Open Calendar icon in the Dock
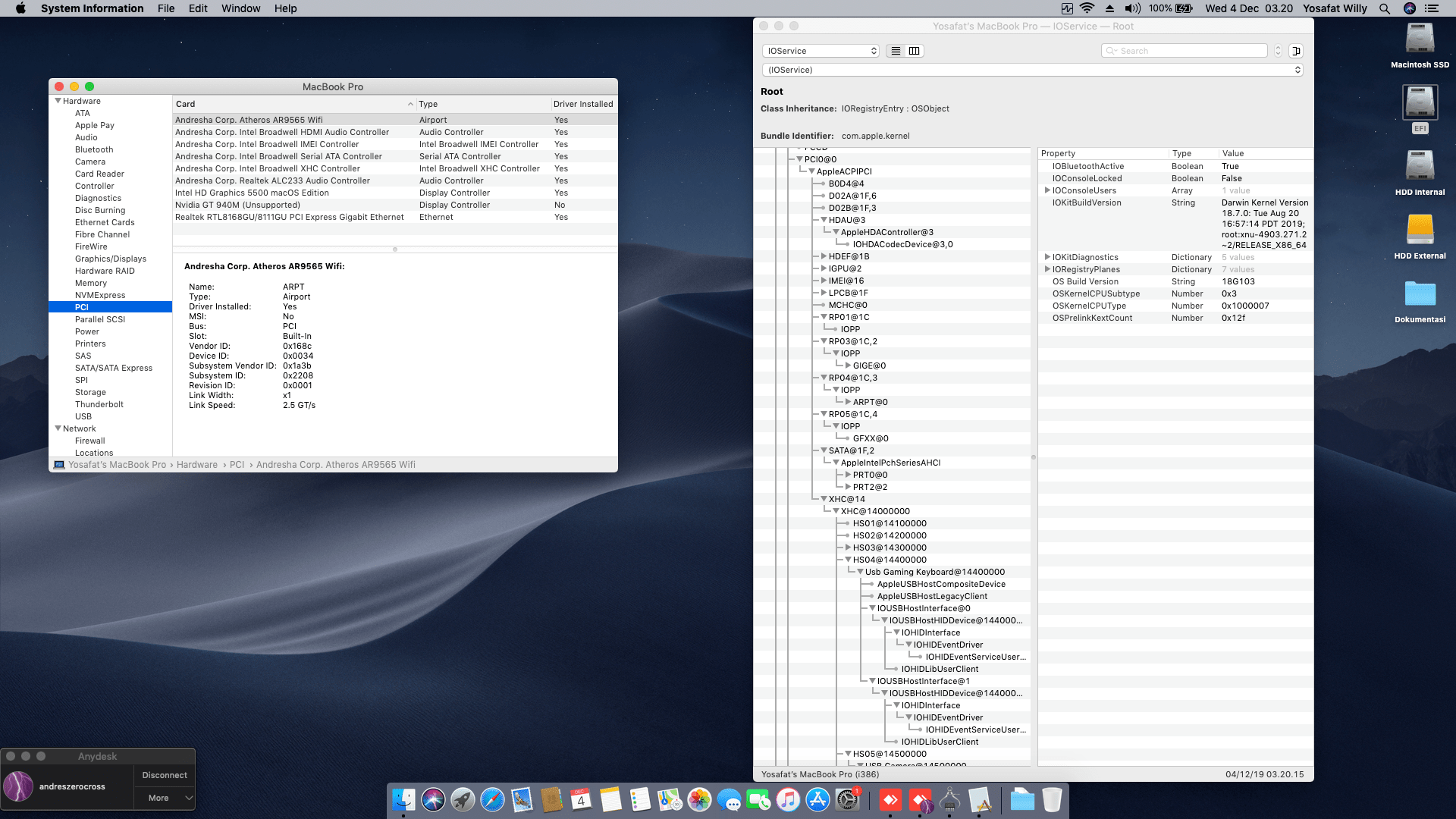 coord(581,799)
